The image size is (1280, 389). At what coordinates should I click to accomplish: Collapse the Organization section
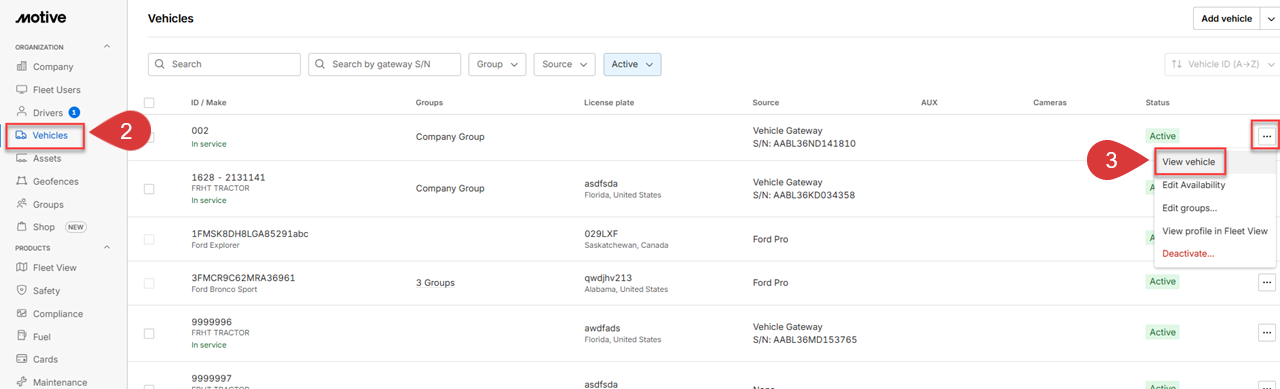click(x=107, y=47)
